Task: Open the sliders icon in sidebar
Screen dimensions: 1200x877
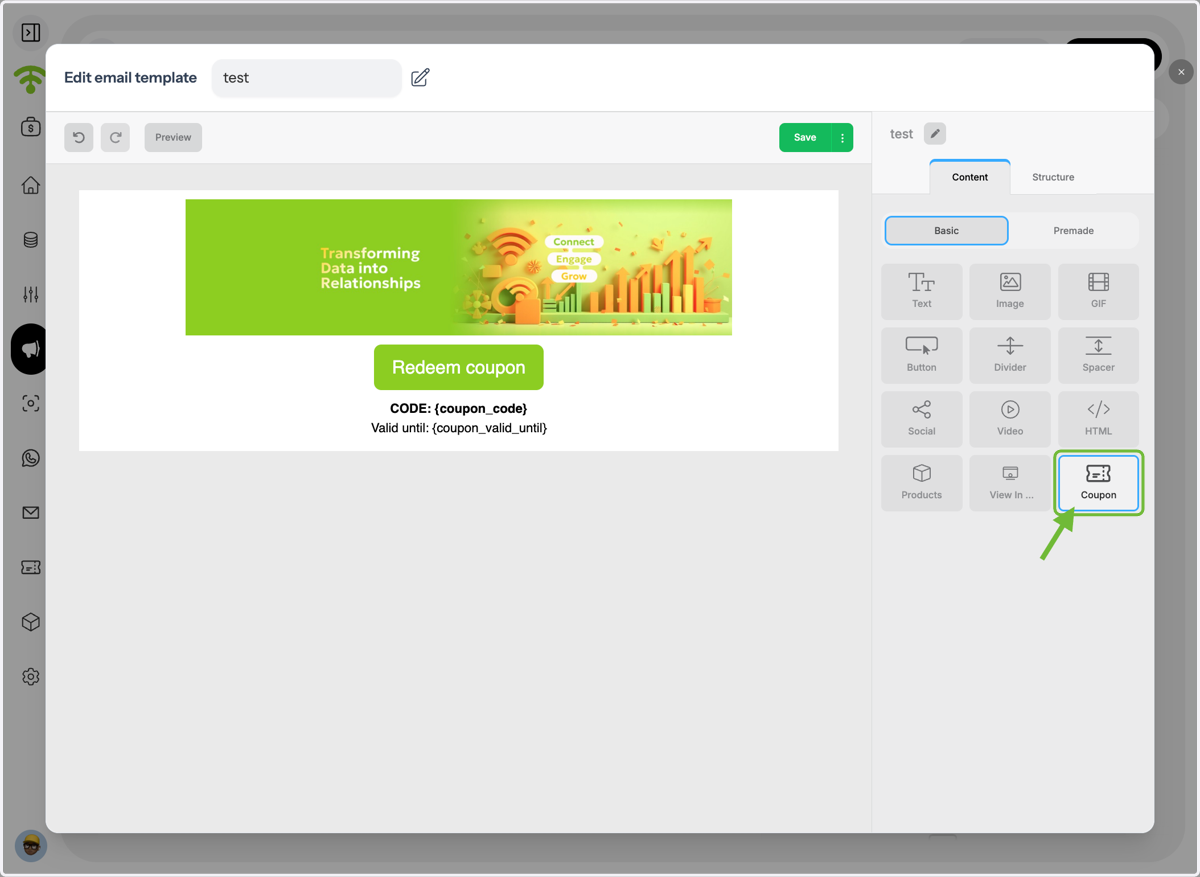Action: (31, 294)
